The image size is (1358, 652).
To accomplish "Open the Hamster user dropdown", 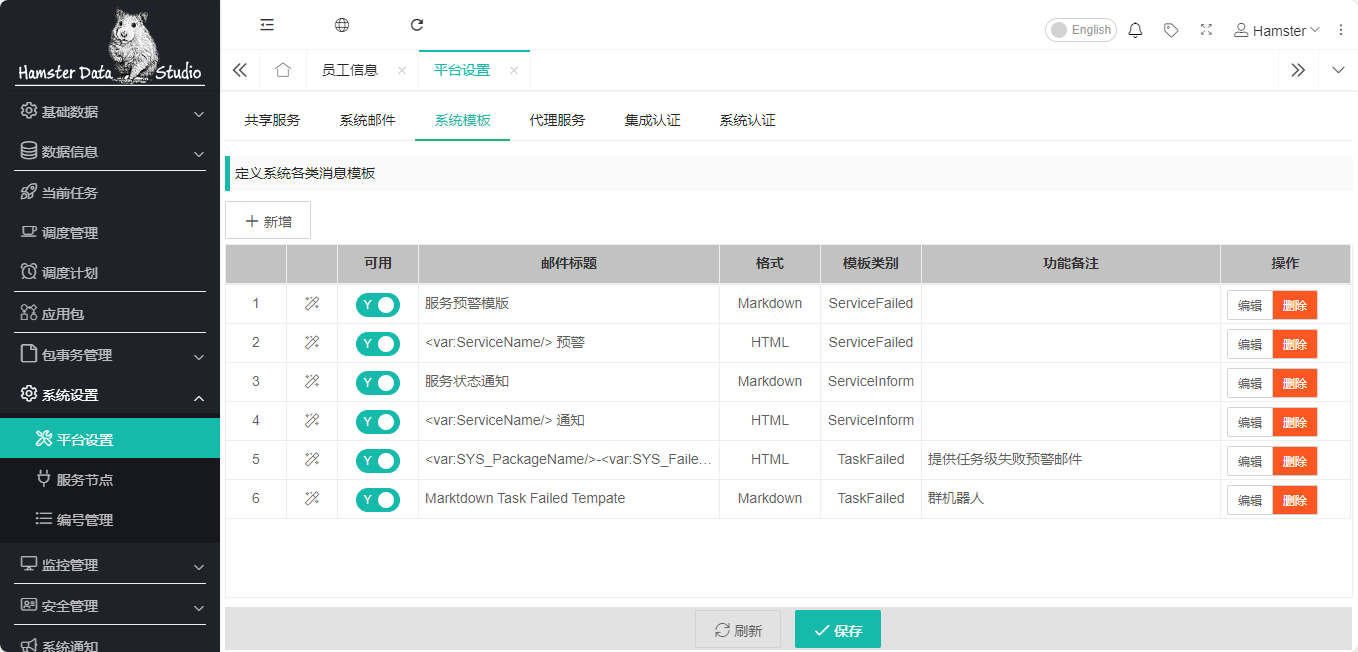I will pyautogui.click(x=1277, y=30).
